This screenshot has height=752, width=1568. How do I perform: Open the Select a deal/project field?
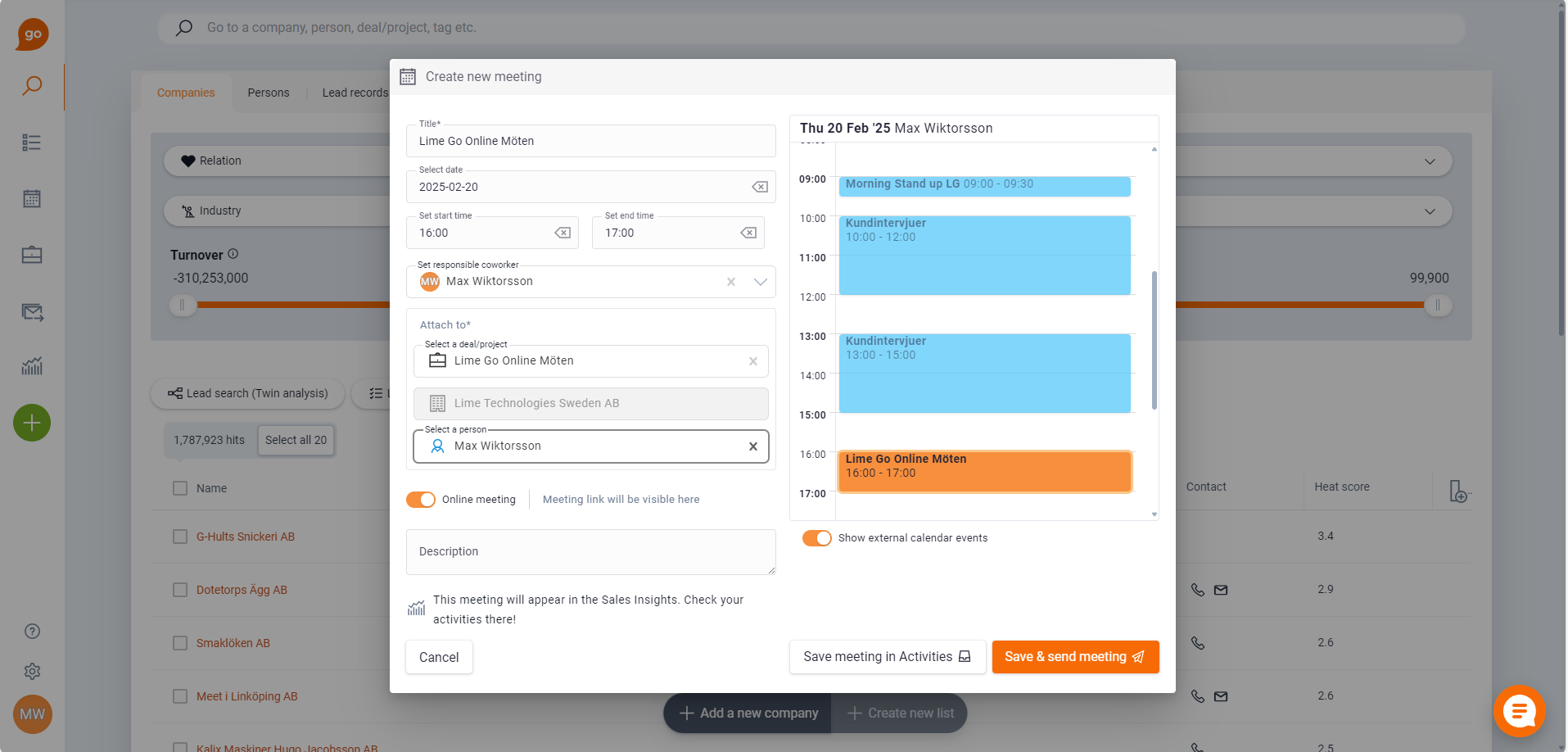[590, 361]
